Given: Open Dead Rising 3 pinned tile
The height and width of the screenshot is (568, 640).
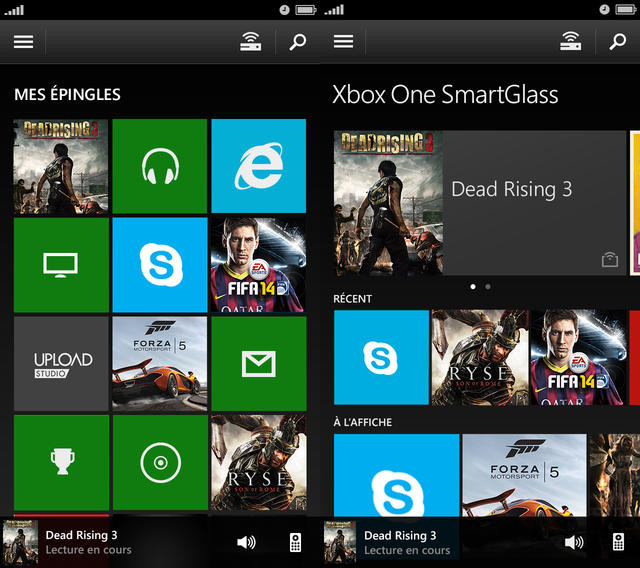Looking at the screenshot, I should click(x=61, y=166).
